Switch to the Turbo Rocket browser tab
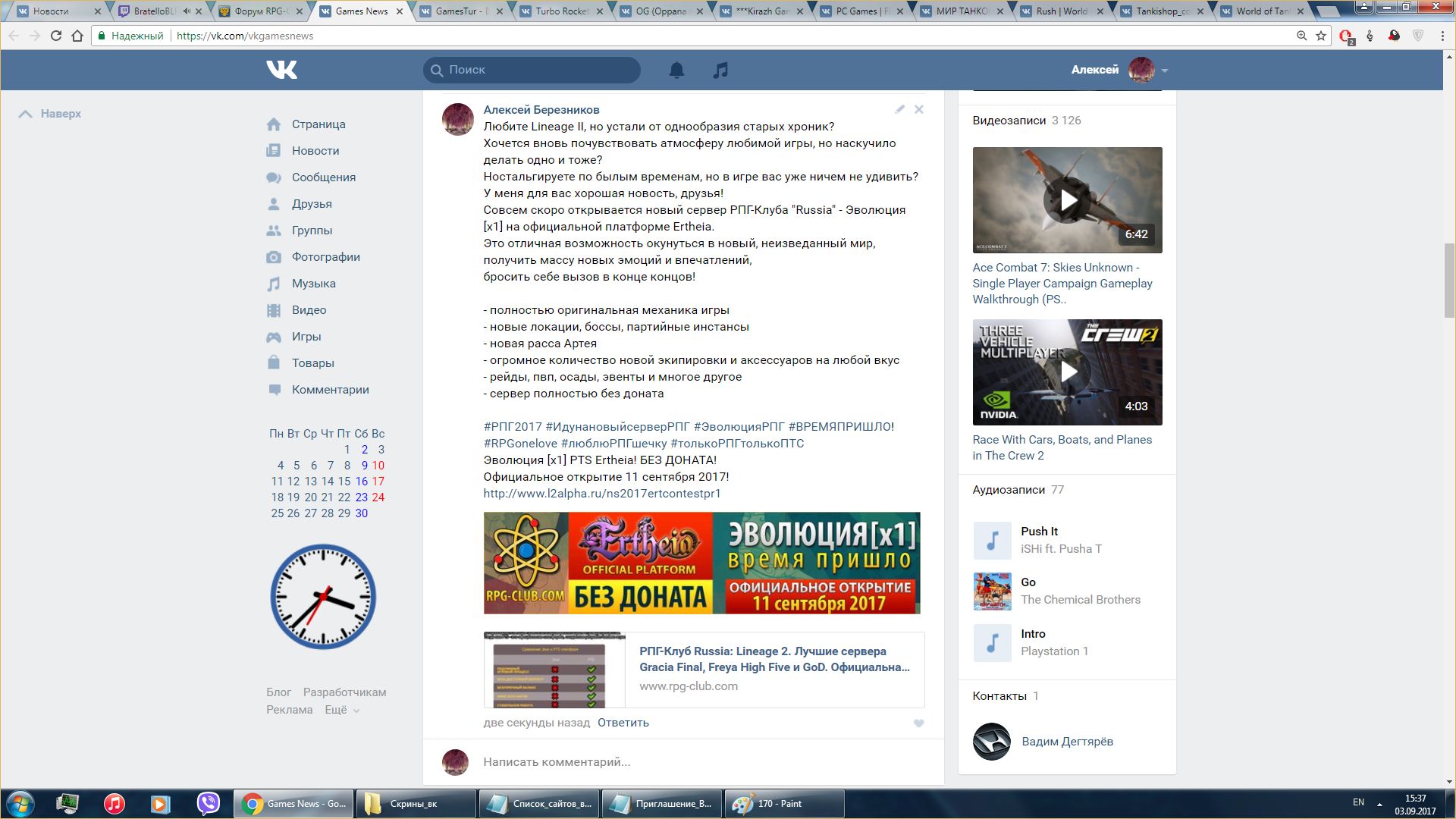 (561, 11)
